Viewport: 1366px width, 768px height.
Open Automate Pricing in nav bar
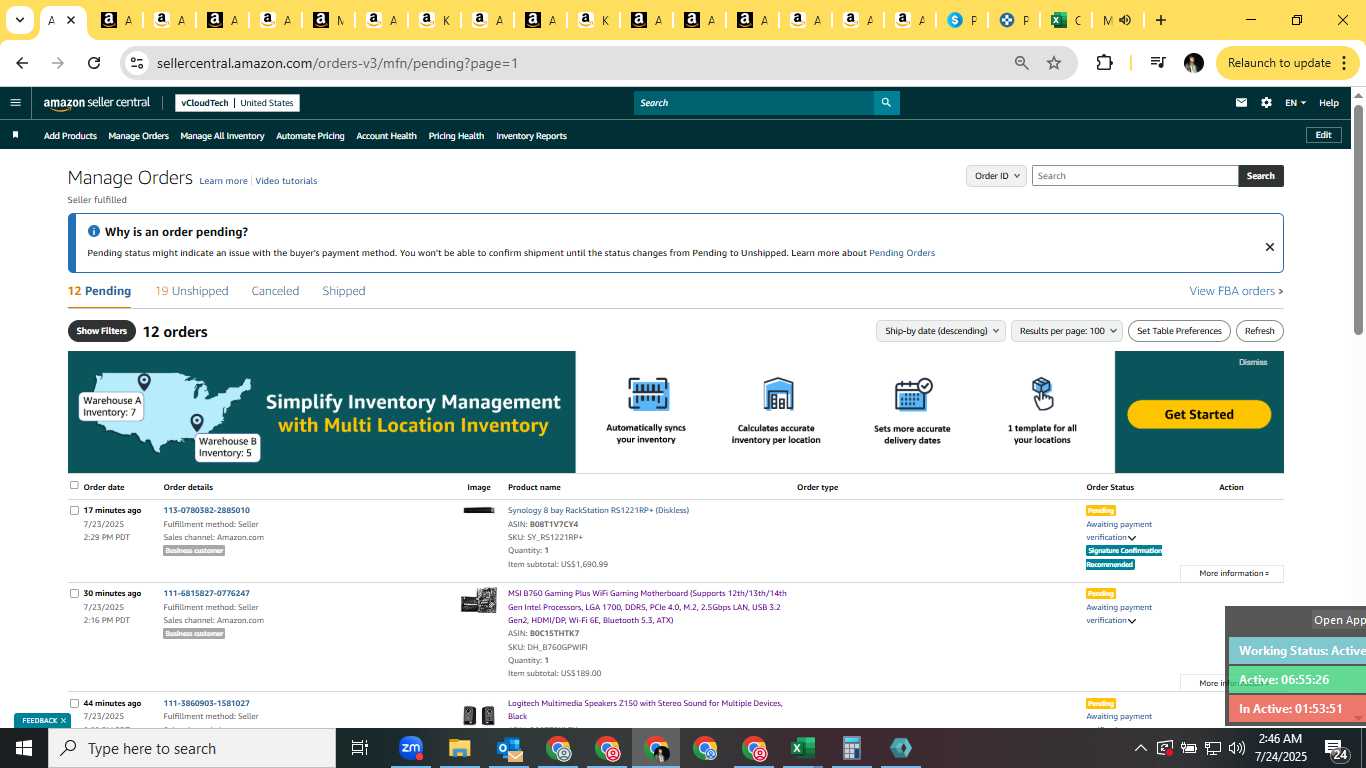pyautogui.click(x=310, y=136)
